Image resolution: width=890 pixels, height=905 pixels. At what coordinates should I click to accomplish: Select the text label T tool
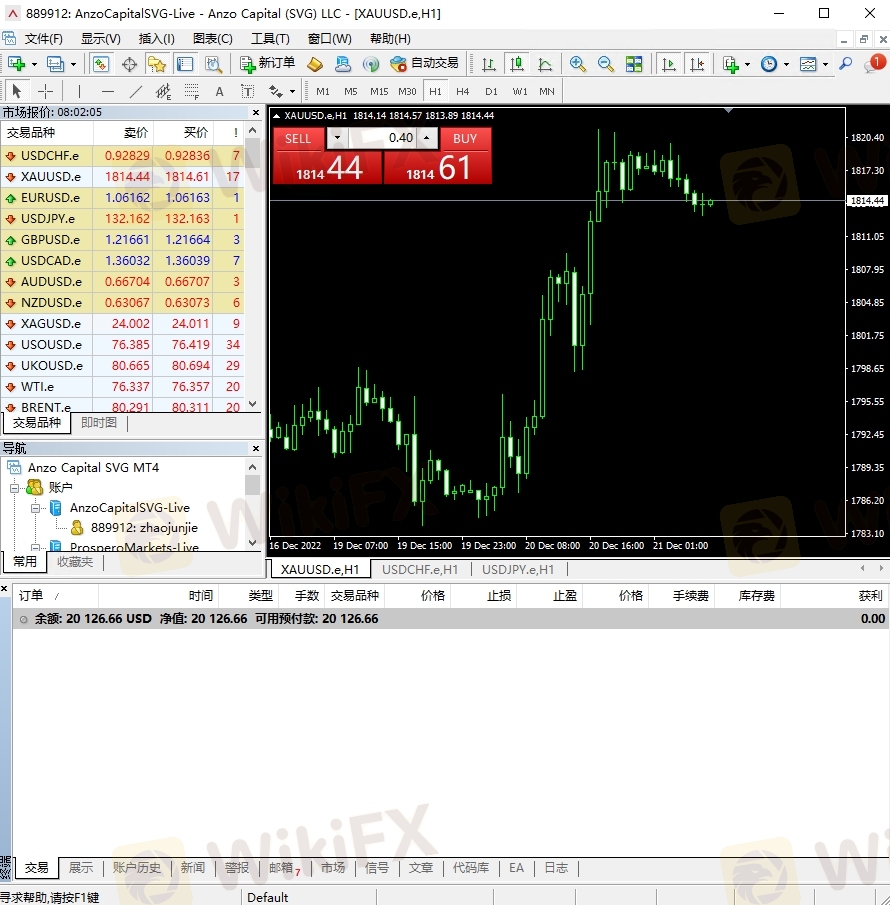[x=247, y=91]
